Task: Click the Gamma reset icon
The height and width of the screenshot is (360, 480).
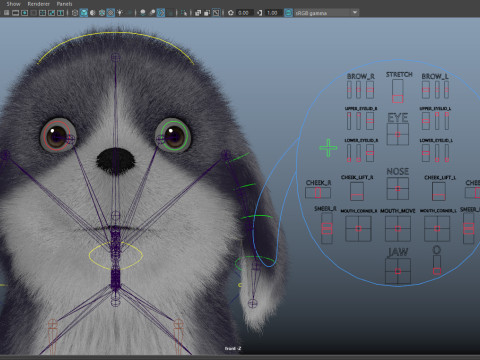Action: (260, 13)
